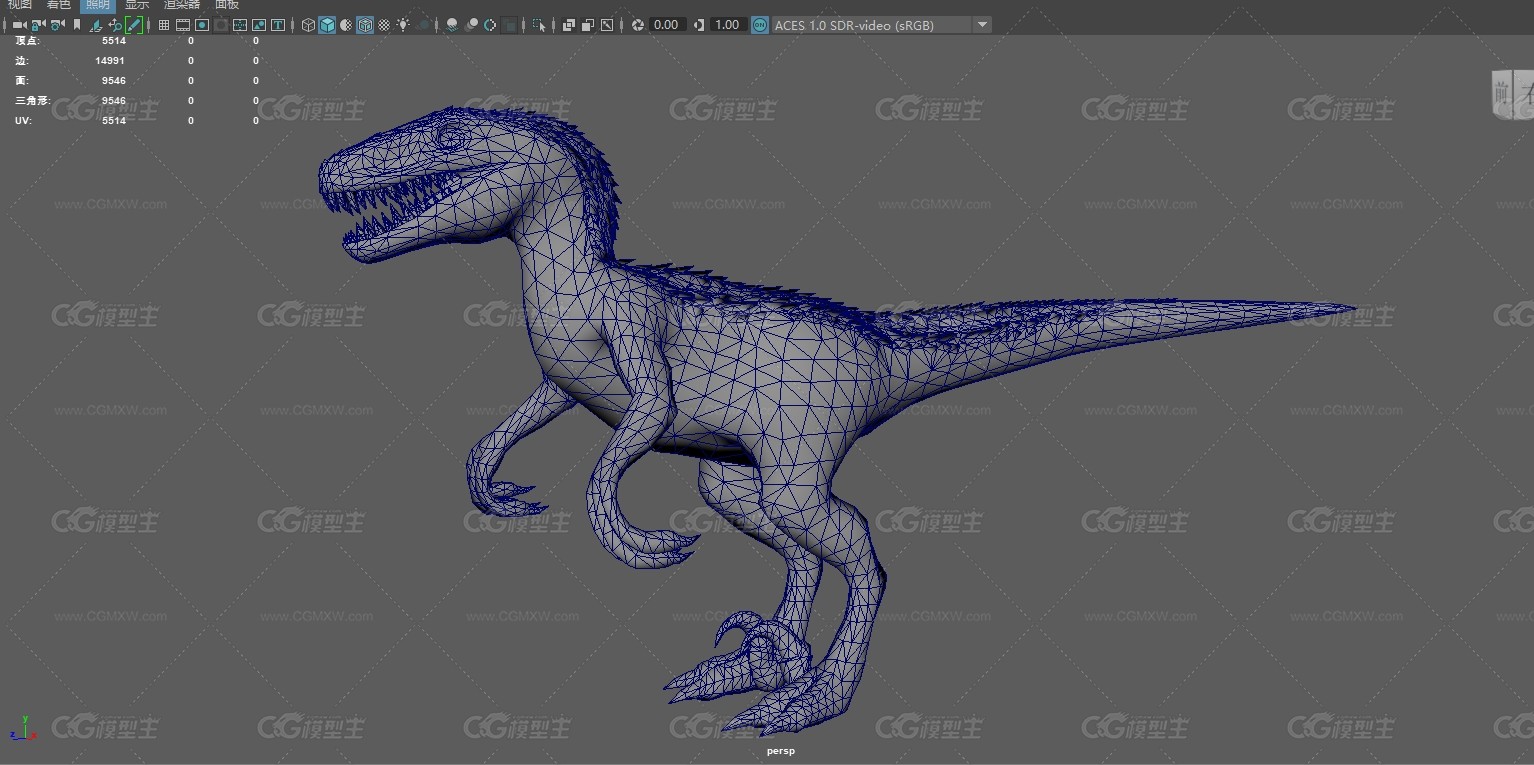Click the Use All Lights bulb icon
1534x765 pixels.
403,25
